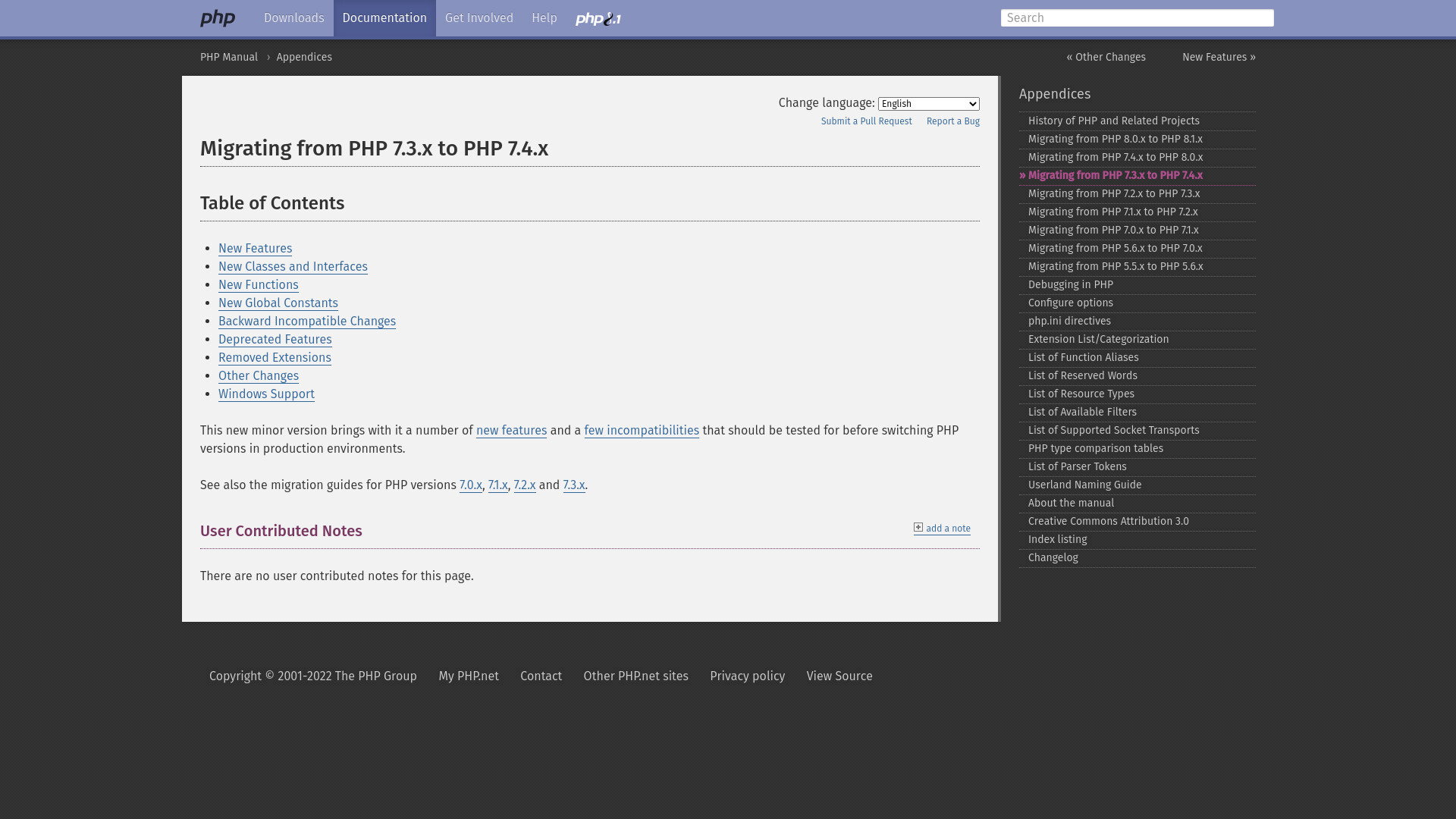Click Report a Bug link
This screenshot has height=819, width=1456.
click(x=952, y=121)
